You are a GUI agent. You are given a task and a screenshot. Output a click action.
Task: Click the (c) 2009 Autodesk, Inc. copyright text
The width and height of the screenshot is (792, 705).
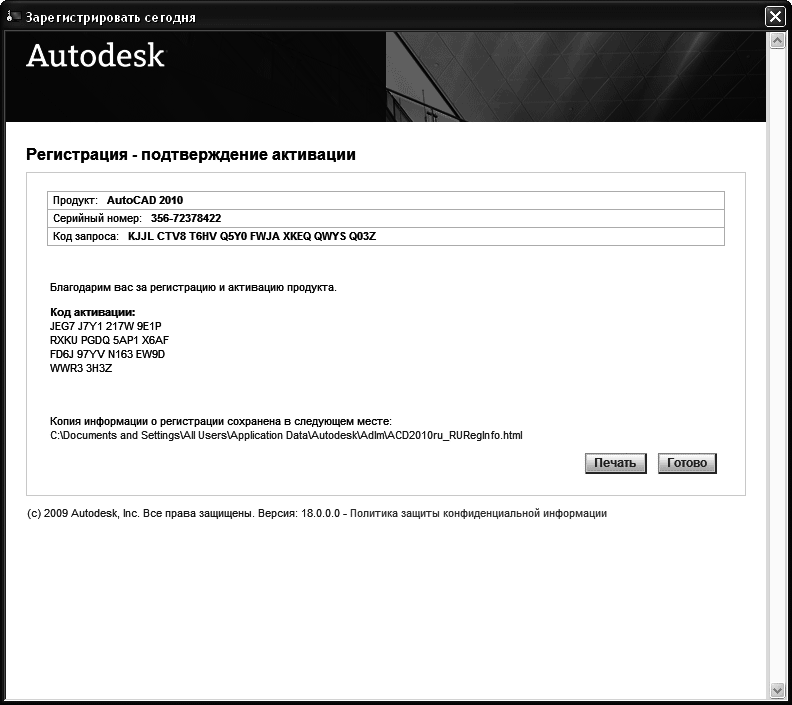(83, 514)
